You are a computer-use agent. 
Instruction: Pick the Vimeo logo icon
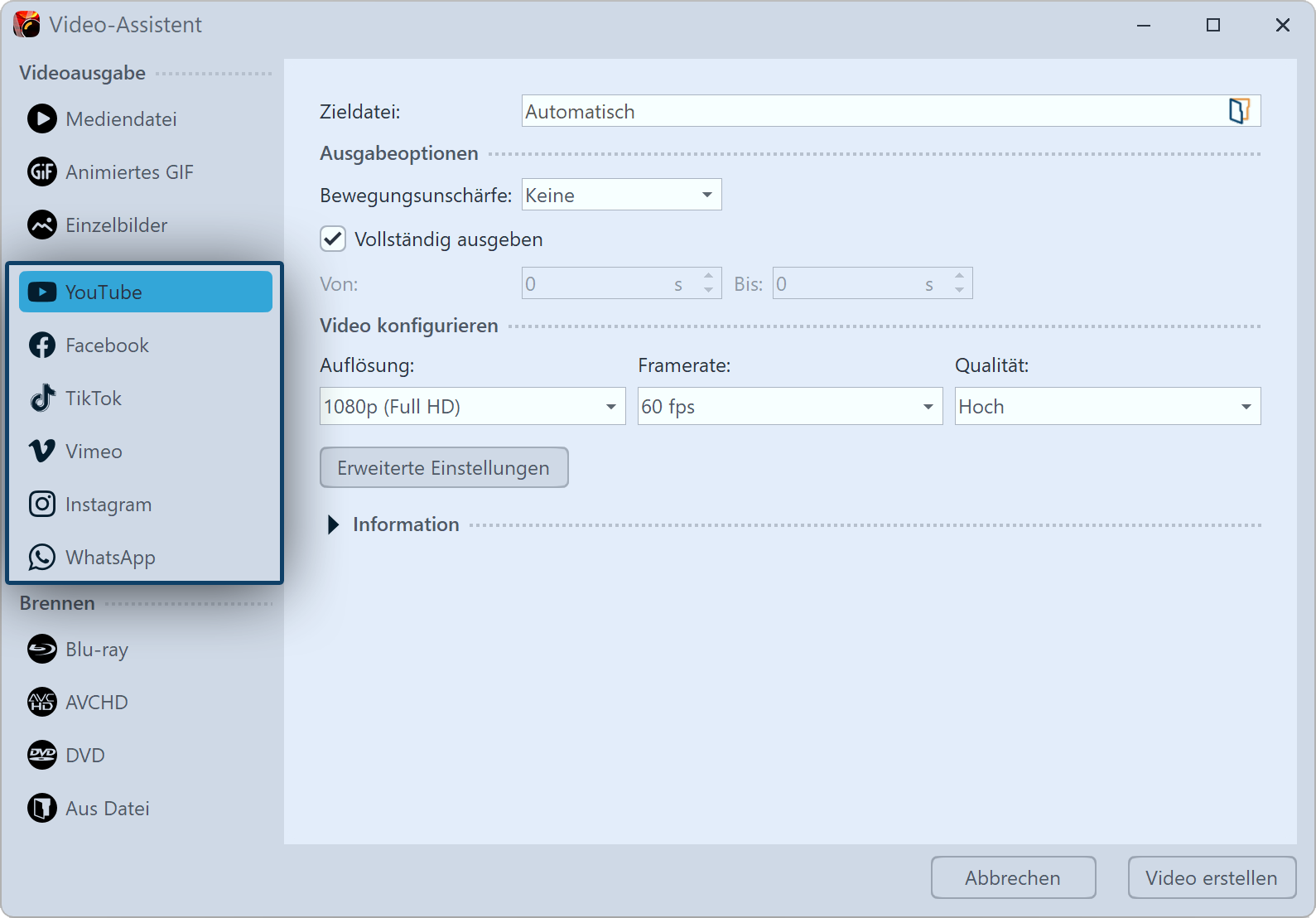click(42, 452)
